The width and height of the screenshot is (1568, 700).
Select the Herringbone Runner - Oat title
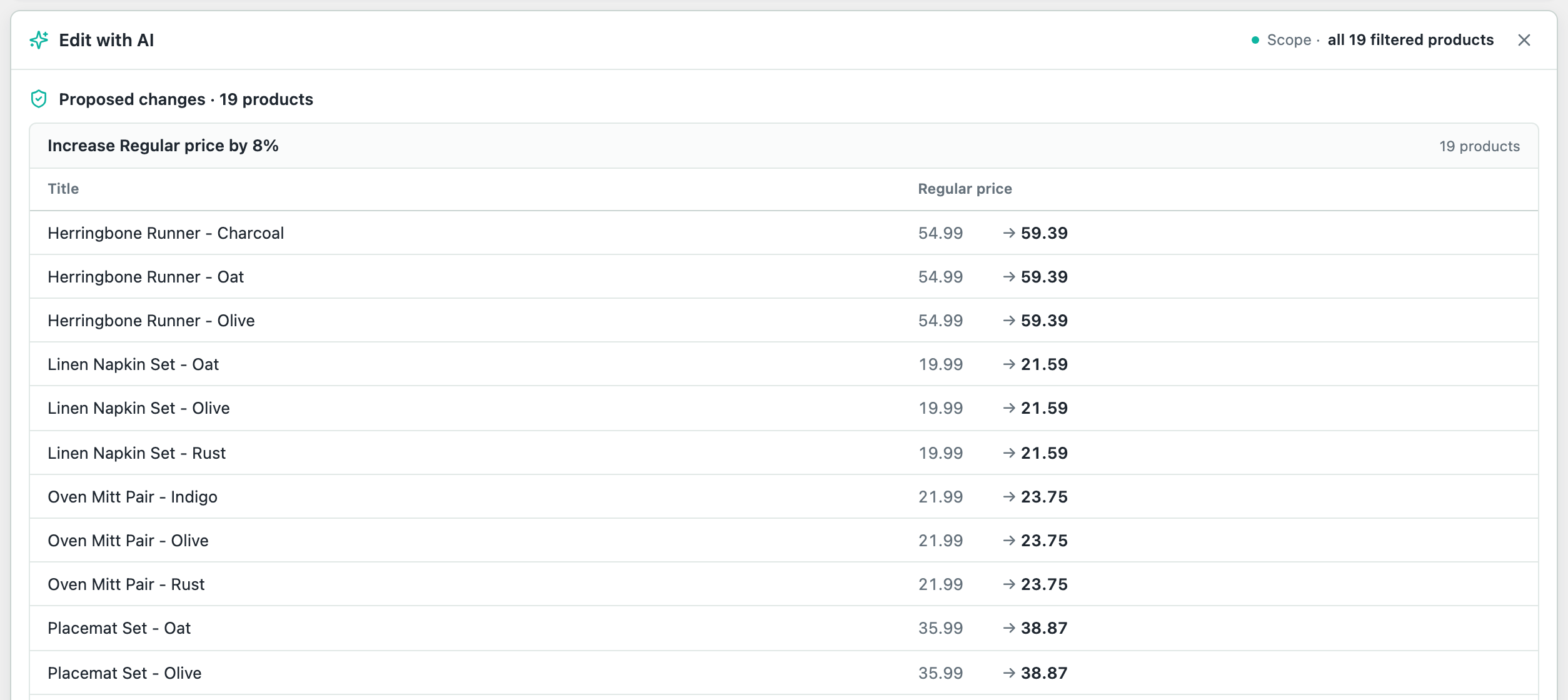[146, 277]
